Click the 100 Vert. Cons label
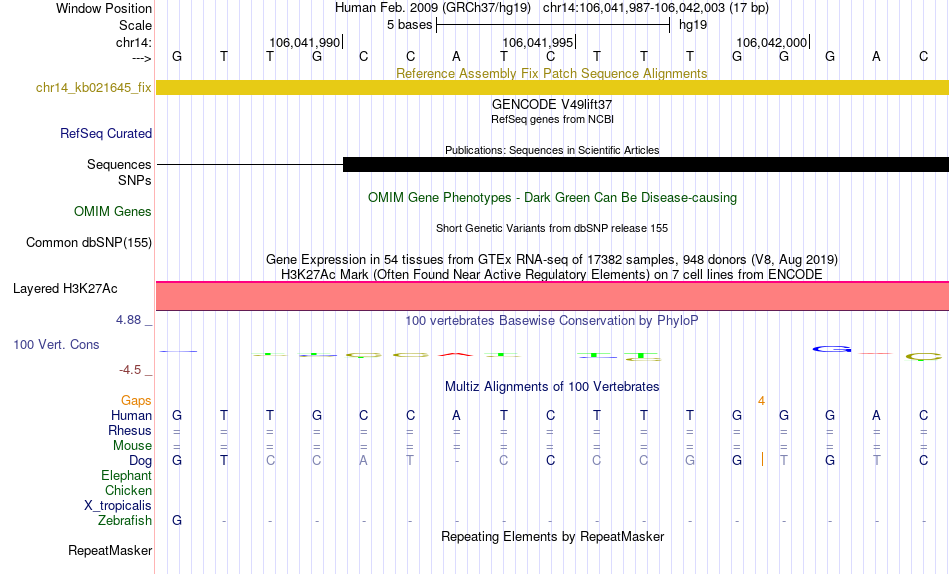The height and width of the screenshot is (574, 950). coord(56,344)
